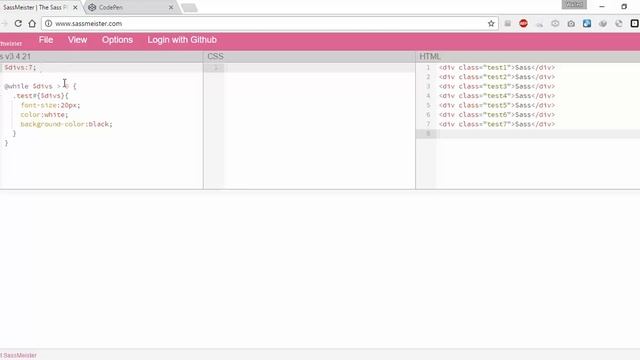Open the red Adblock extension icon
Image resolution: width=640 pixels, height=360 pixels.
523,24
